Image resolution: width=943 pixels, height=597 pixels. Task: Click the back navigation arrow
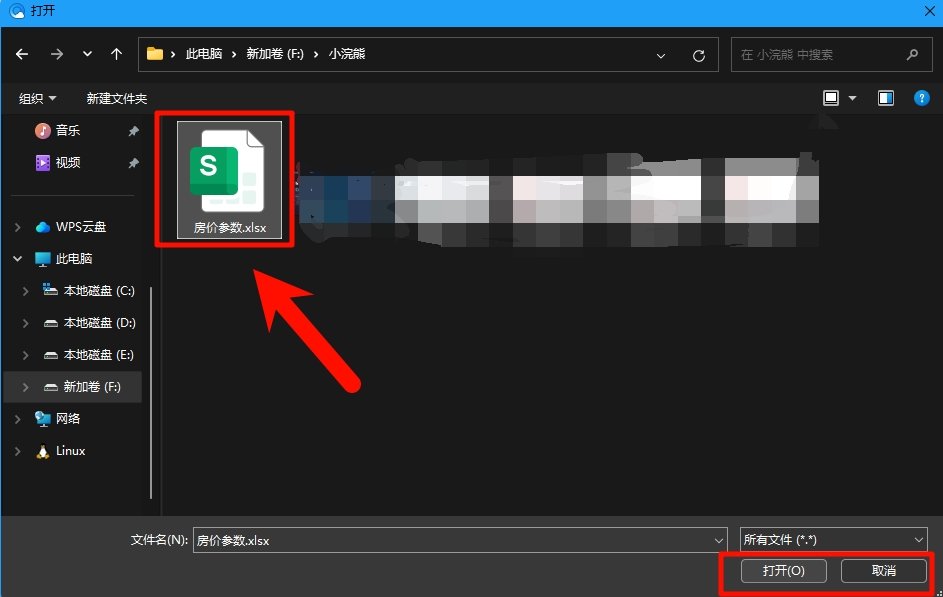pyautogui.click(x=22, y=54)
